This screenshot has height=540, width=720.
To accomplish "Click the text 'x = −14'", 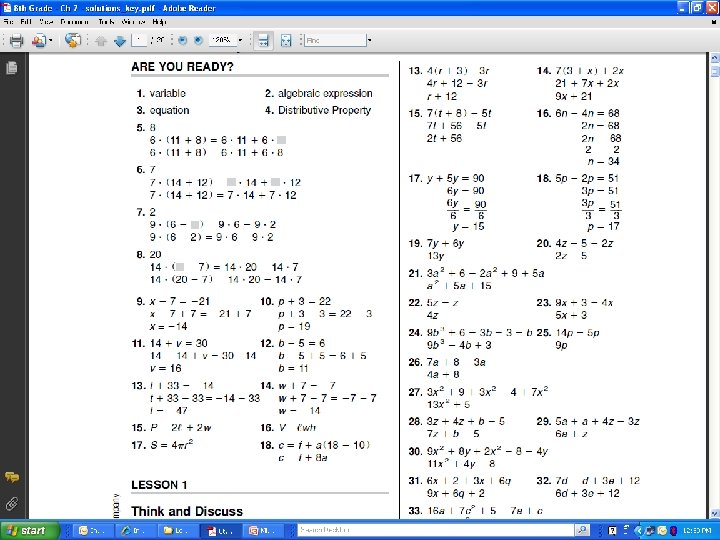I will tap(169, 326).
